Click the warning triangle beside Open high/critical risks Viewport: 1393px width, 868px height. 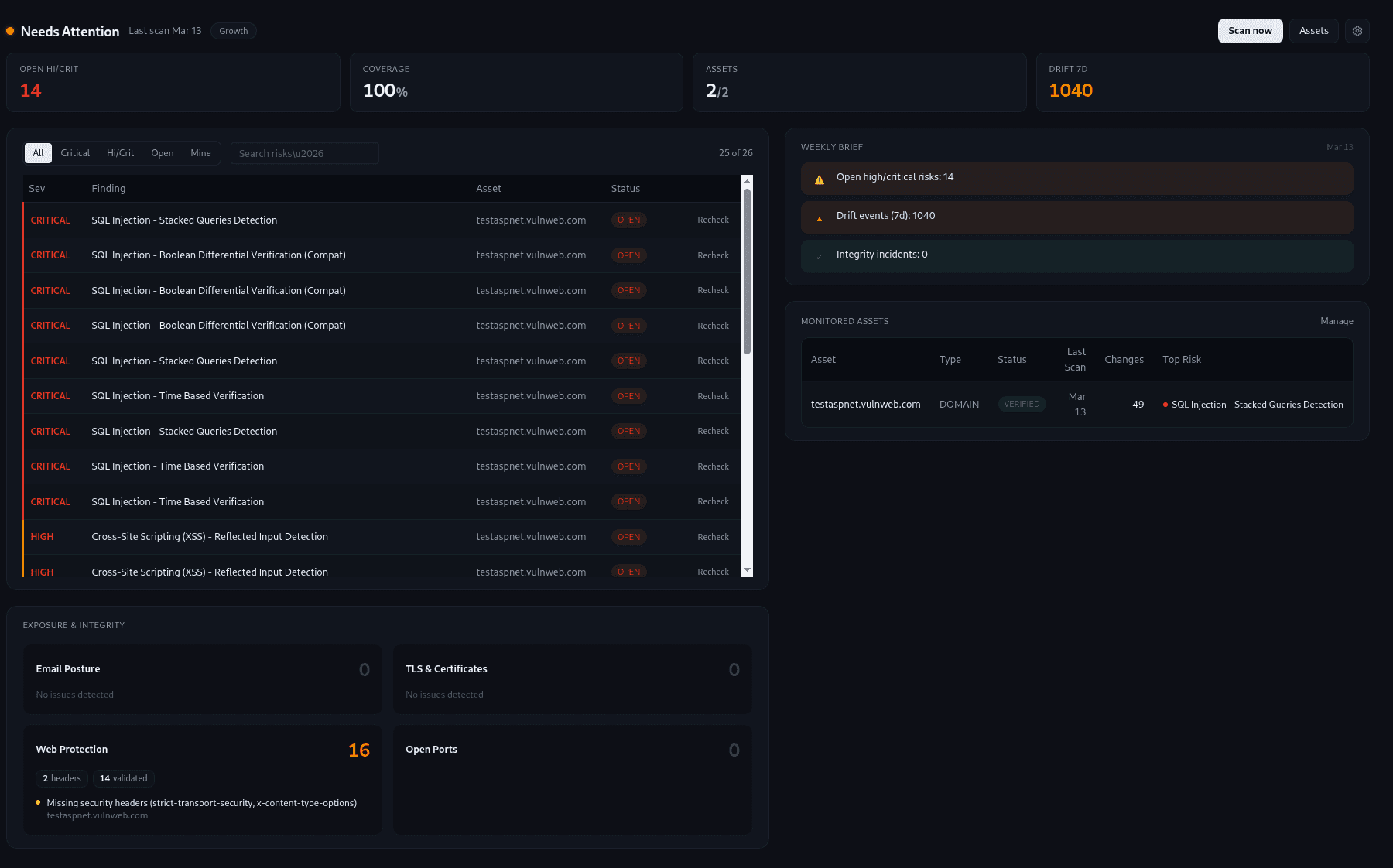(x=820, y=177)
